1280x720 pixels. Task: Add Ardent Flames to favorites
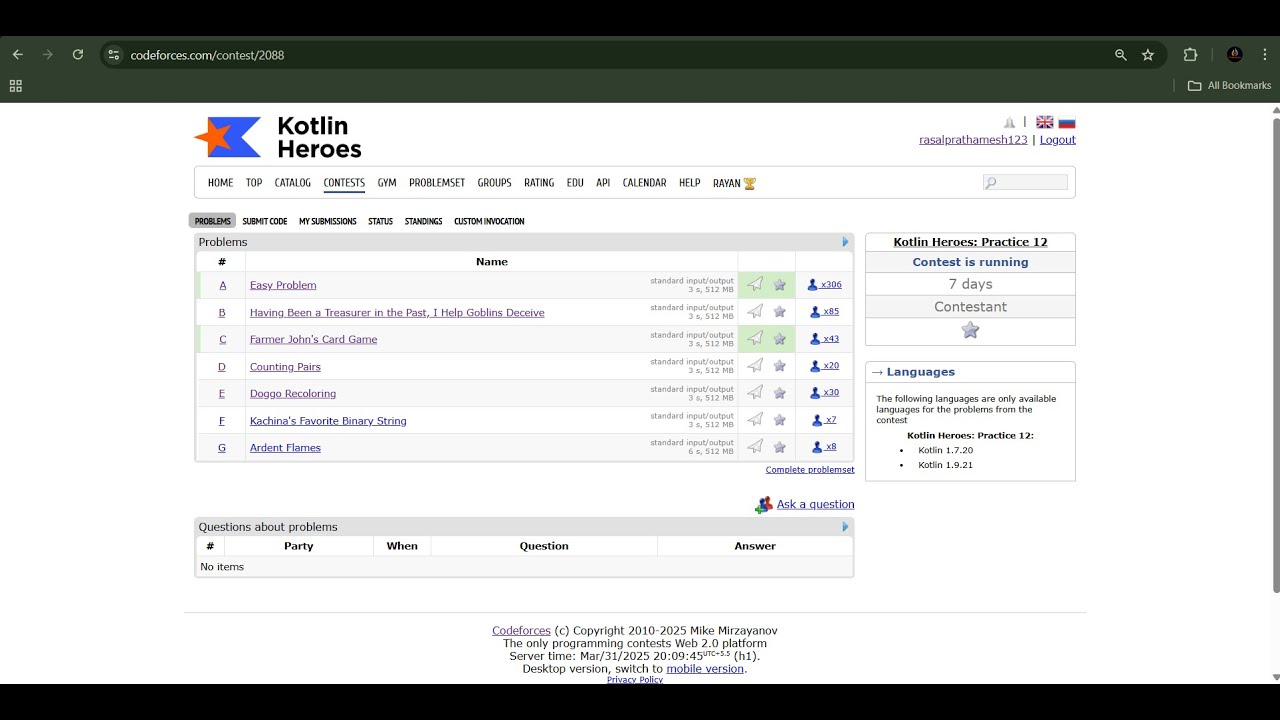[780, 447]
